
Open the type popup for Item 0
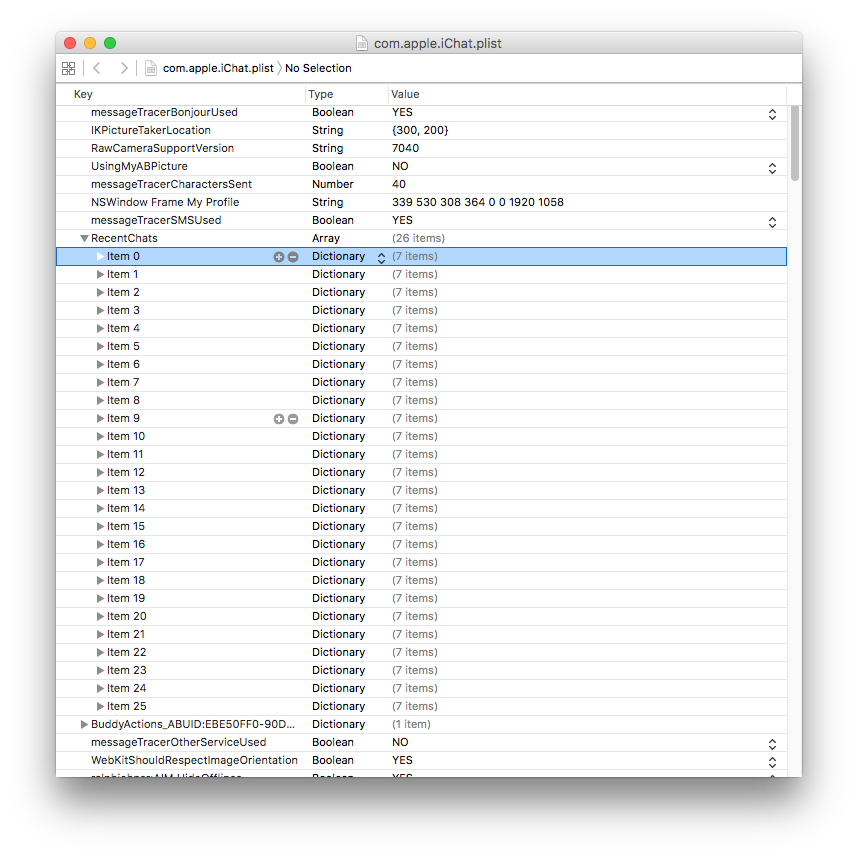[381, 258]
